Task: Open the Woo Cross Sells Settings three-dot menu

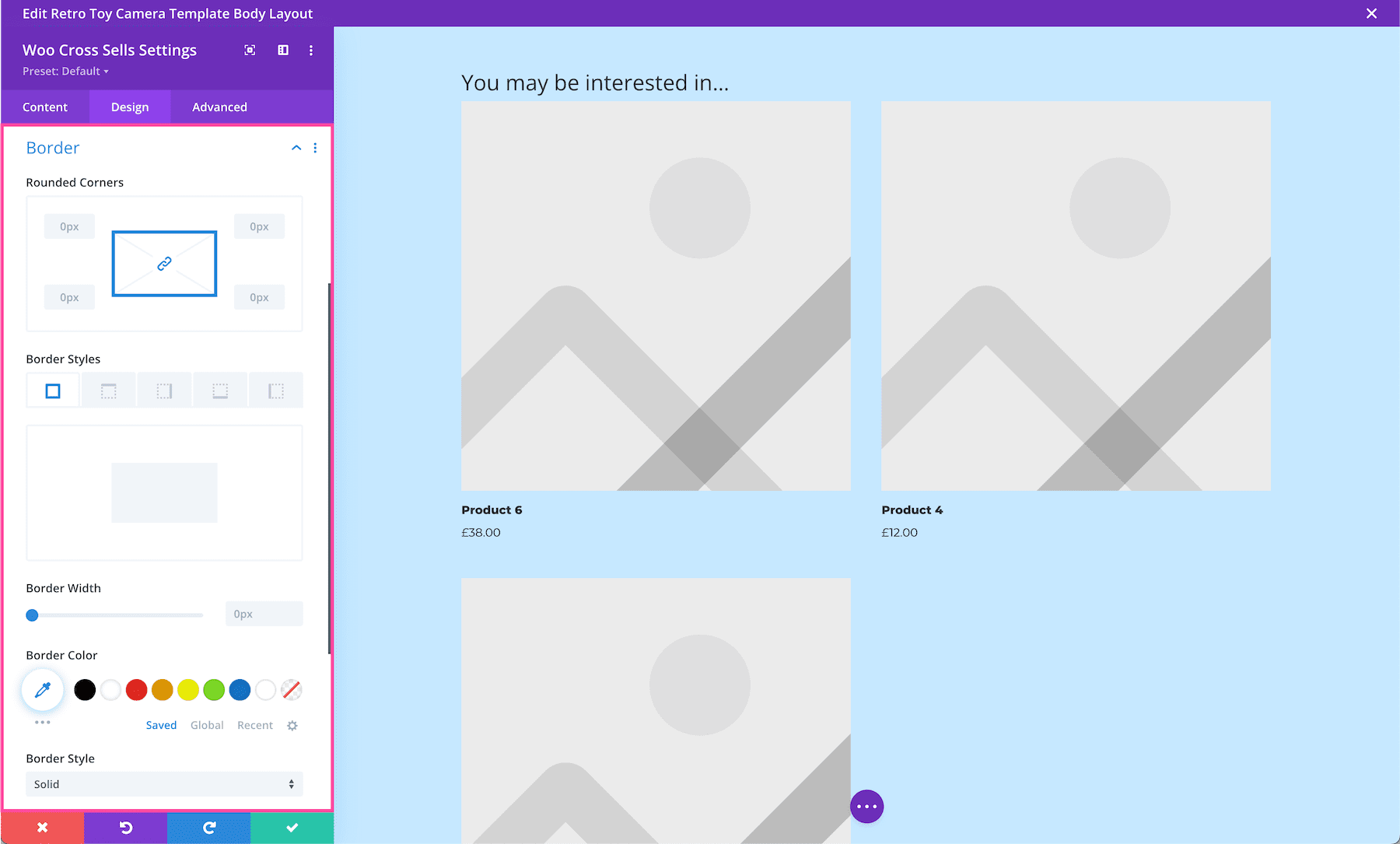Action: 310,50
